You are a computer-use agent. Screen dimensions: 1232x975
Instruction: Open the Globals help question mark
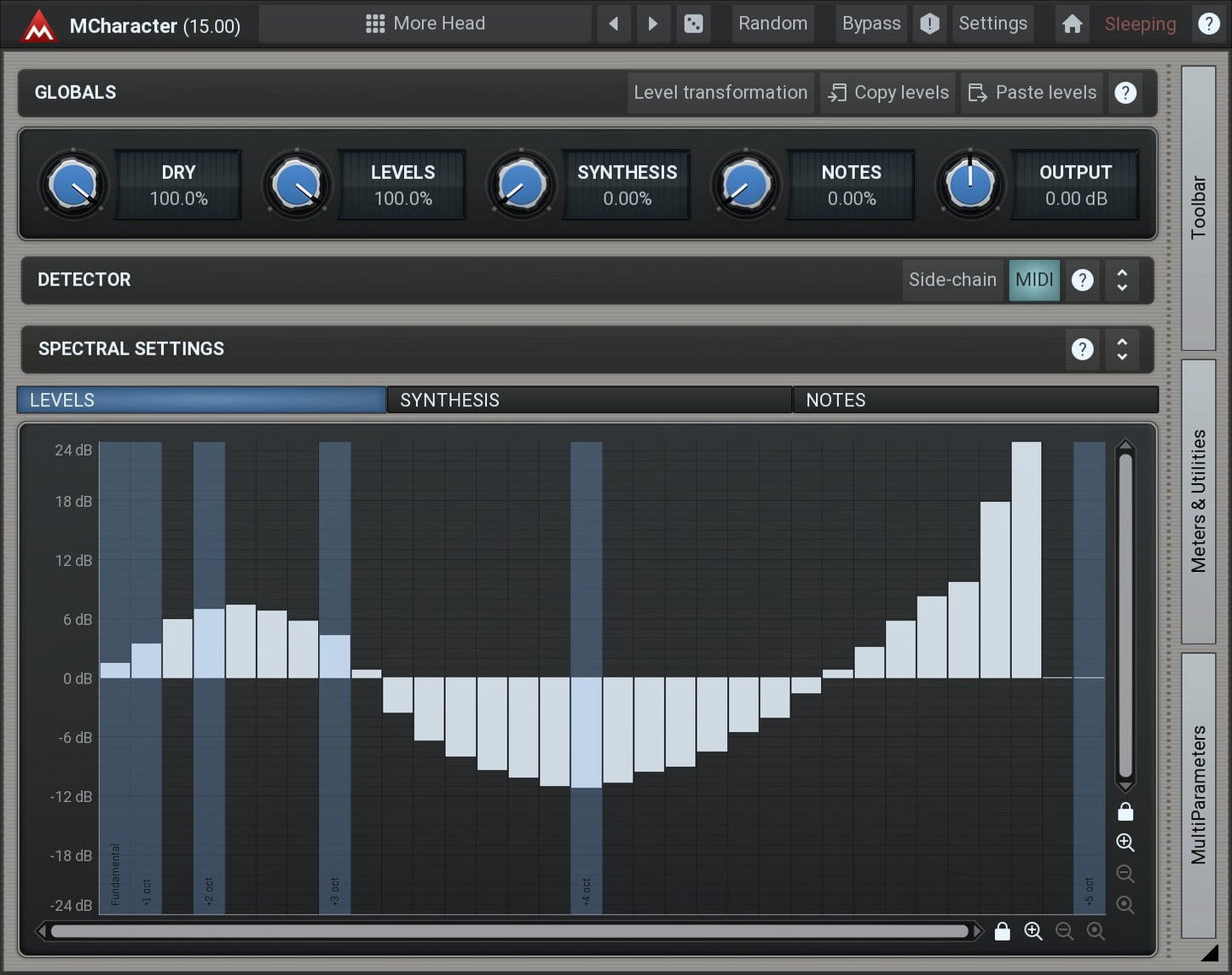(1125, 93)
